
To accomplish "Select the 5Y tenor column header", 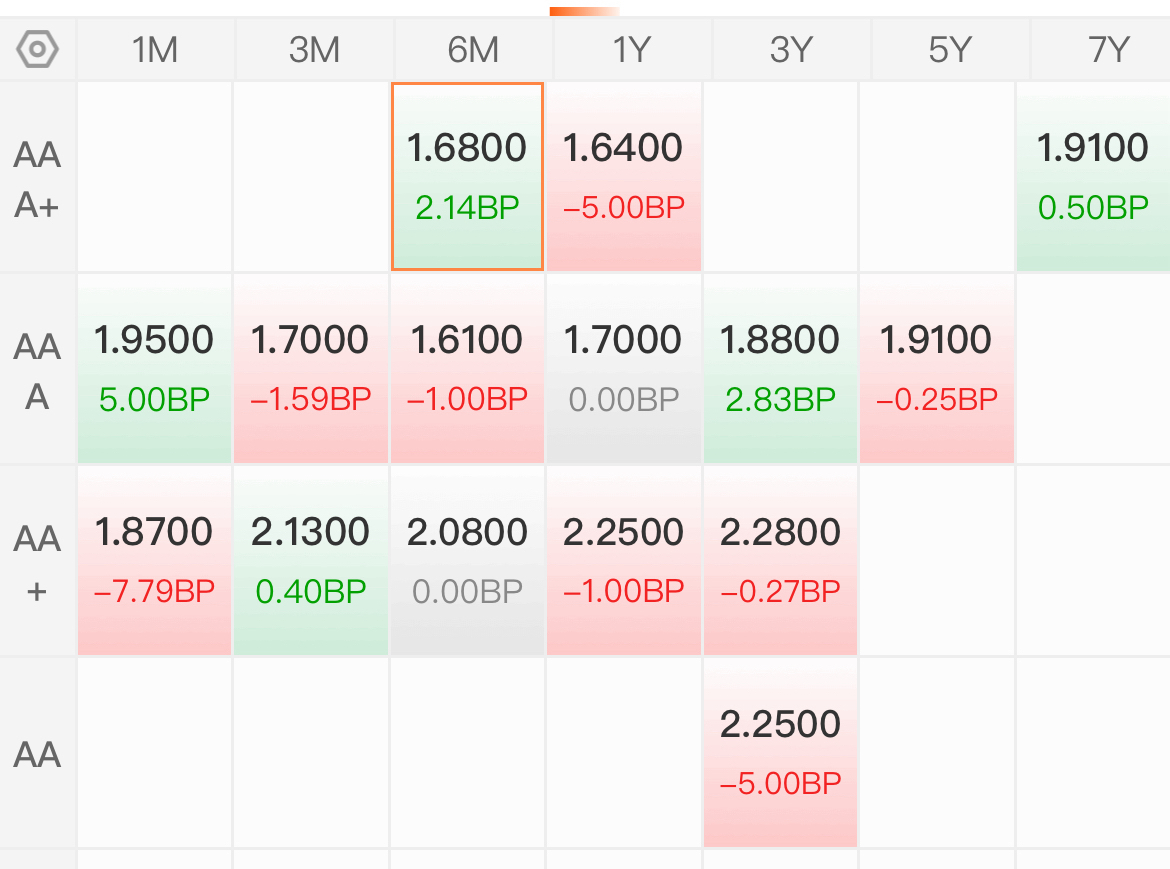I will click(x=950, y=50).
